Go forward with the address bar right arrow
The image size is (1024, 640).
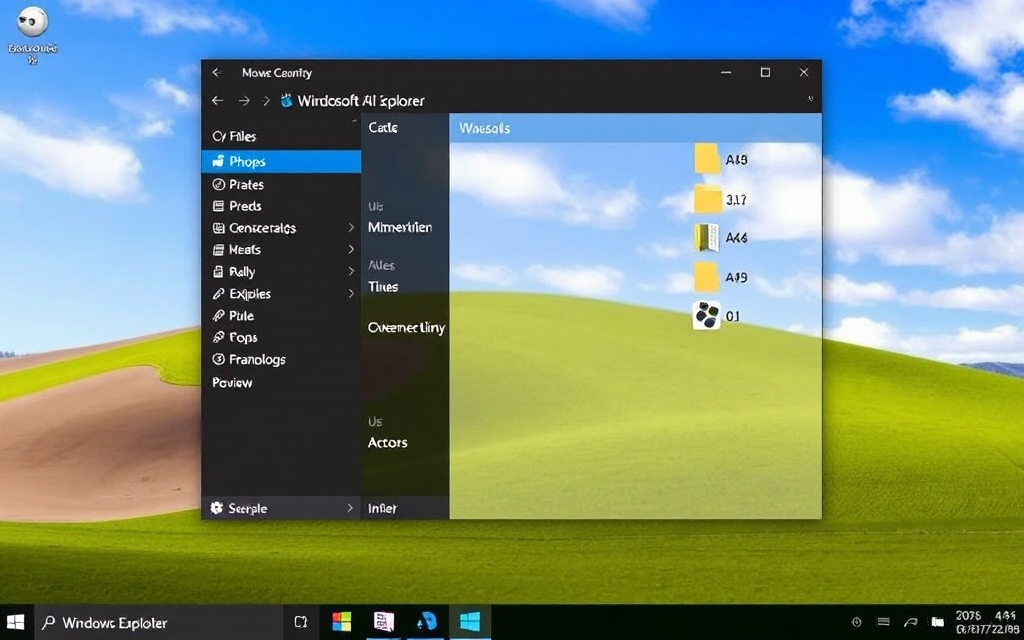pyautogui.click(x=244, y=101)
